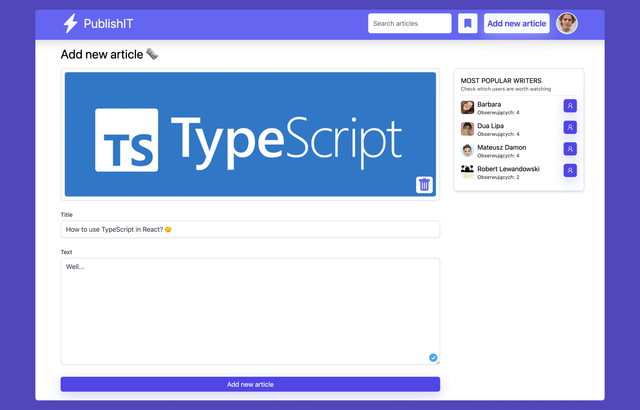Follow Mateusz Damon using the user icon button
The image size is (640, 410).
(x=570, y=149)
